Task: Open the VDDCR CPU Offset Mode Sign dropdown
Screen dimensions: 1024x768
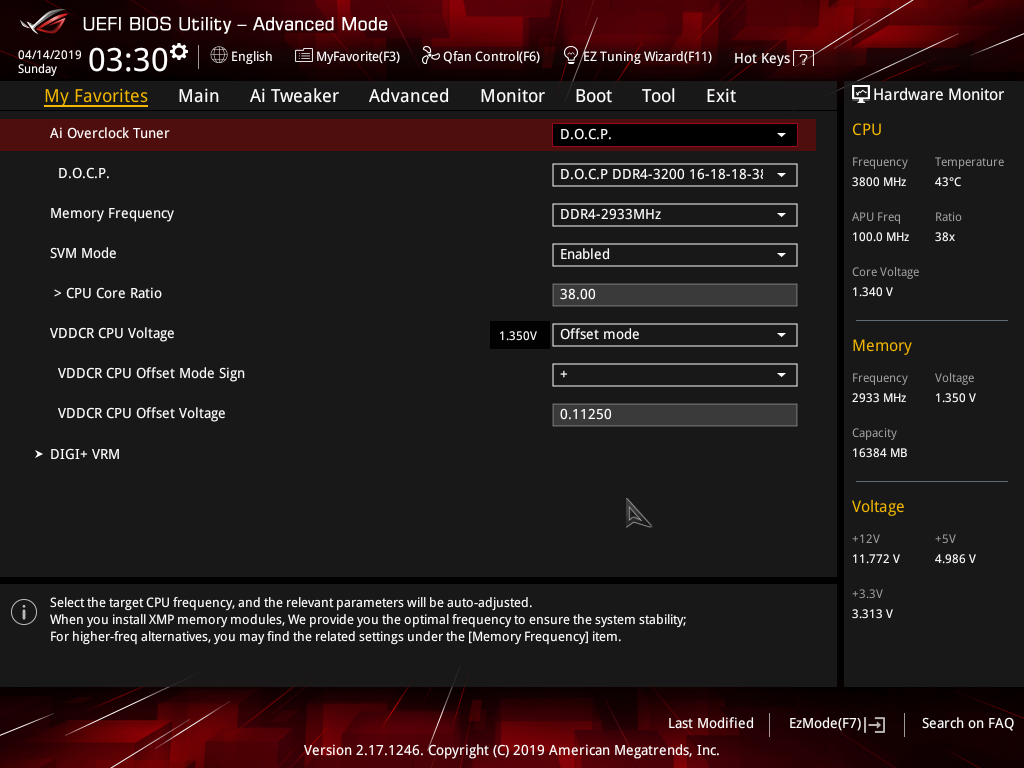Action: 675,375
